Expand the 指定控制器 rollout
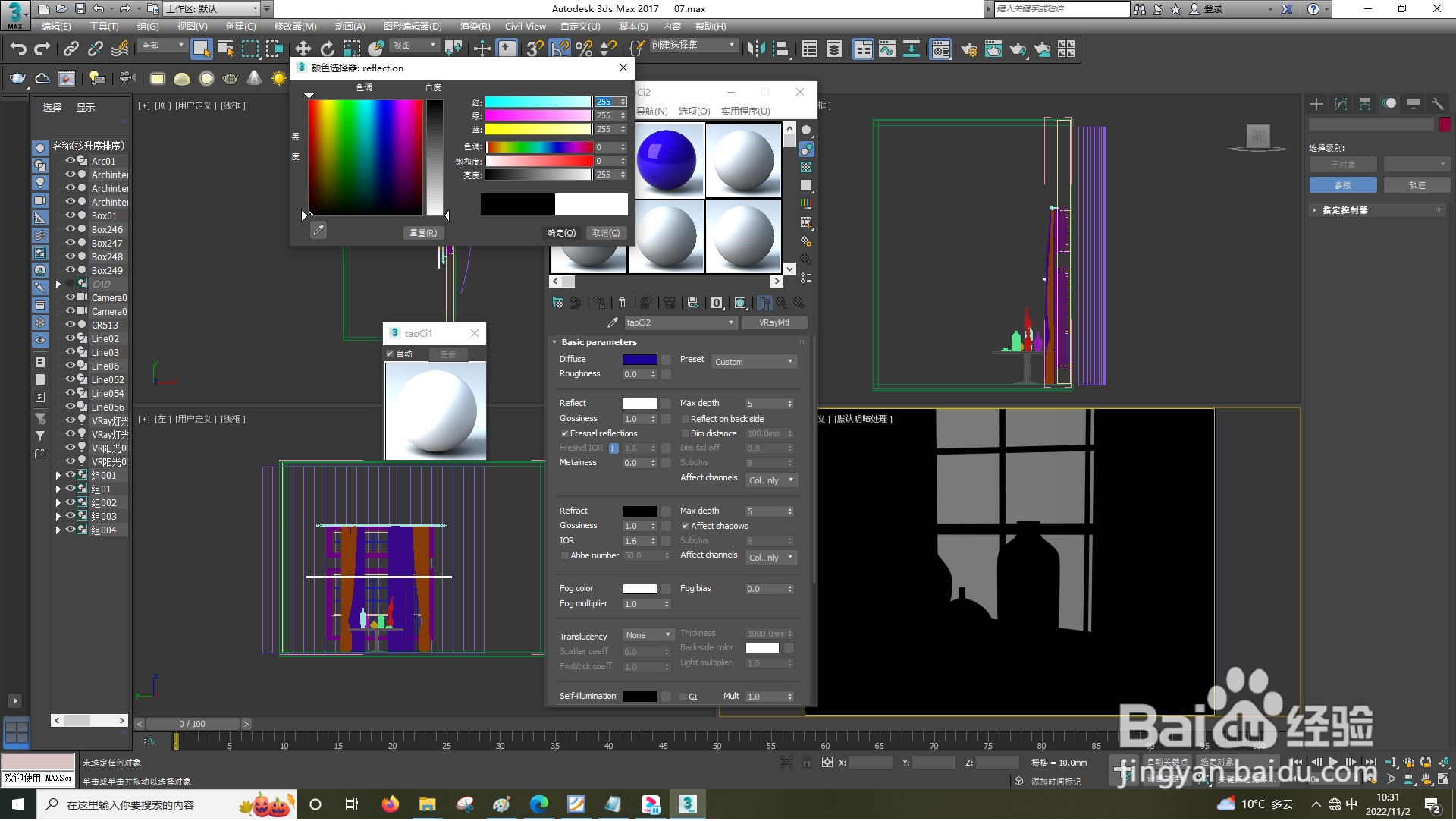1456x821 pixels. pos(1314,211)
